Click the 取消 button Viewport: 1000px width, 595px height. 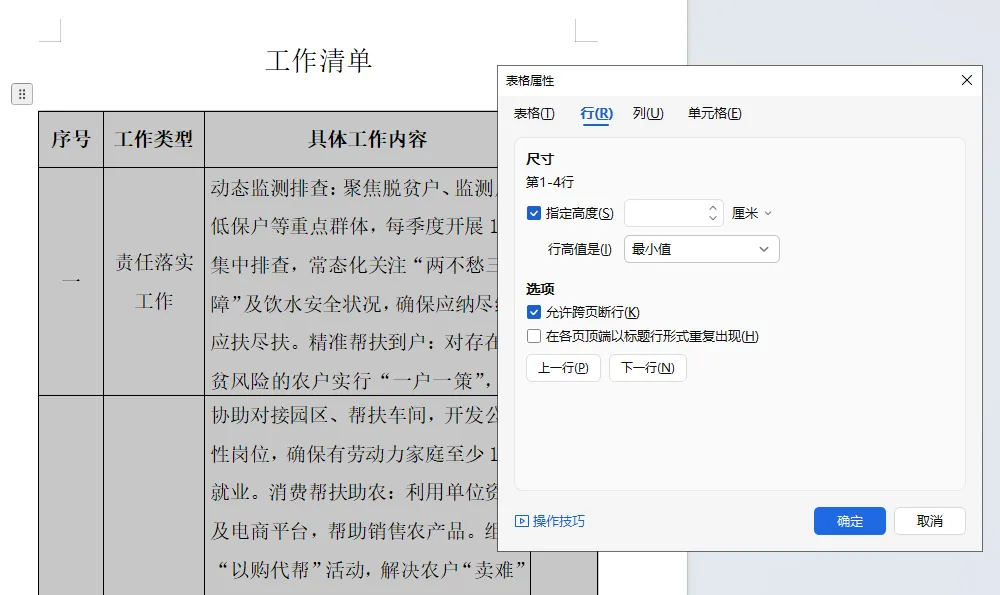pos(929,521)
